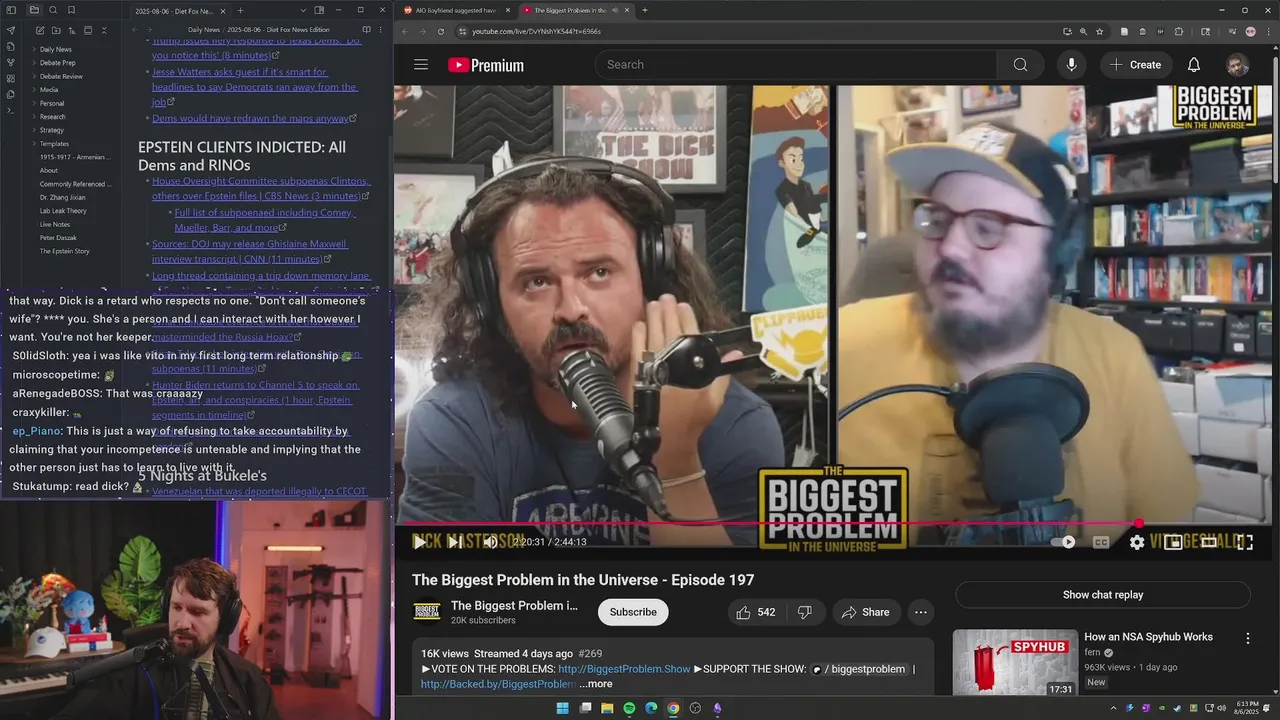Enter full screen video mode

(1245, 542)
